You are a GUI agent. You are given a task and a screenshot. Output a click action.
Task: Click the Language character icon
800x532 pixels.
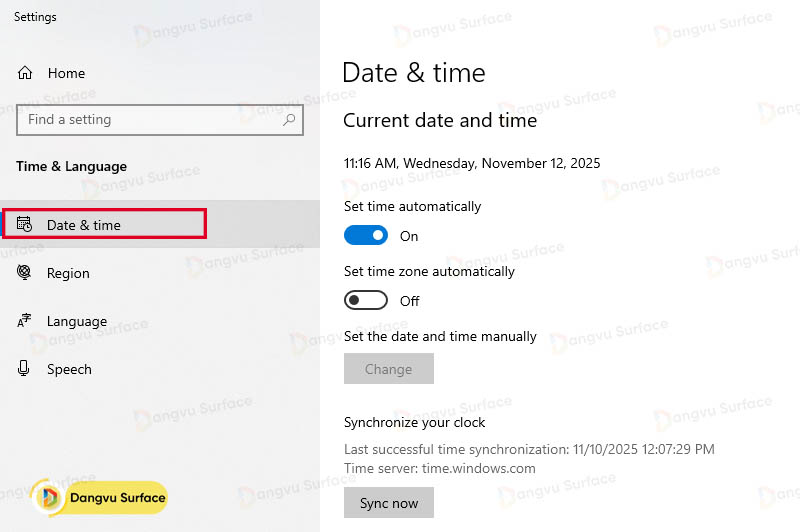pos(24,320)
